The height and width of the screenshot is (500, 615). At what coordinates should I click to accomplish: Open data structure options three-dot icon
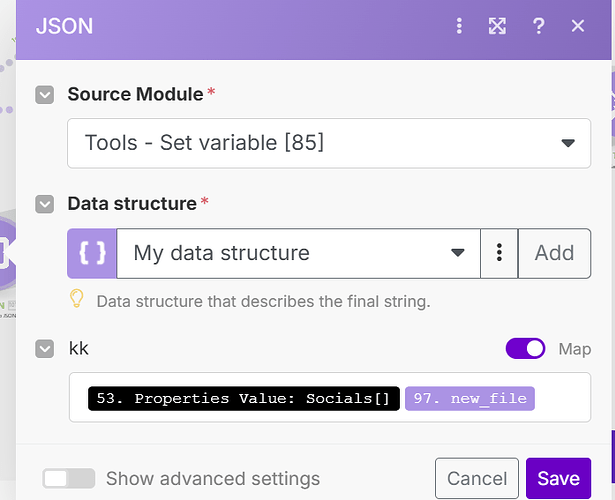pos(499,253)
